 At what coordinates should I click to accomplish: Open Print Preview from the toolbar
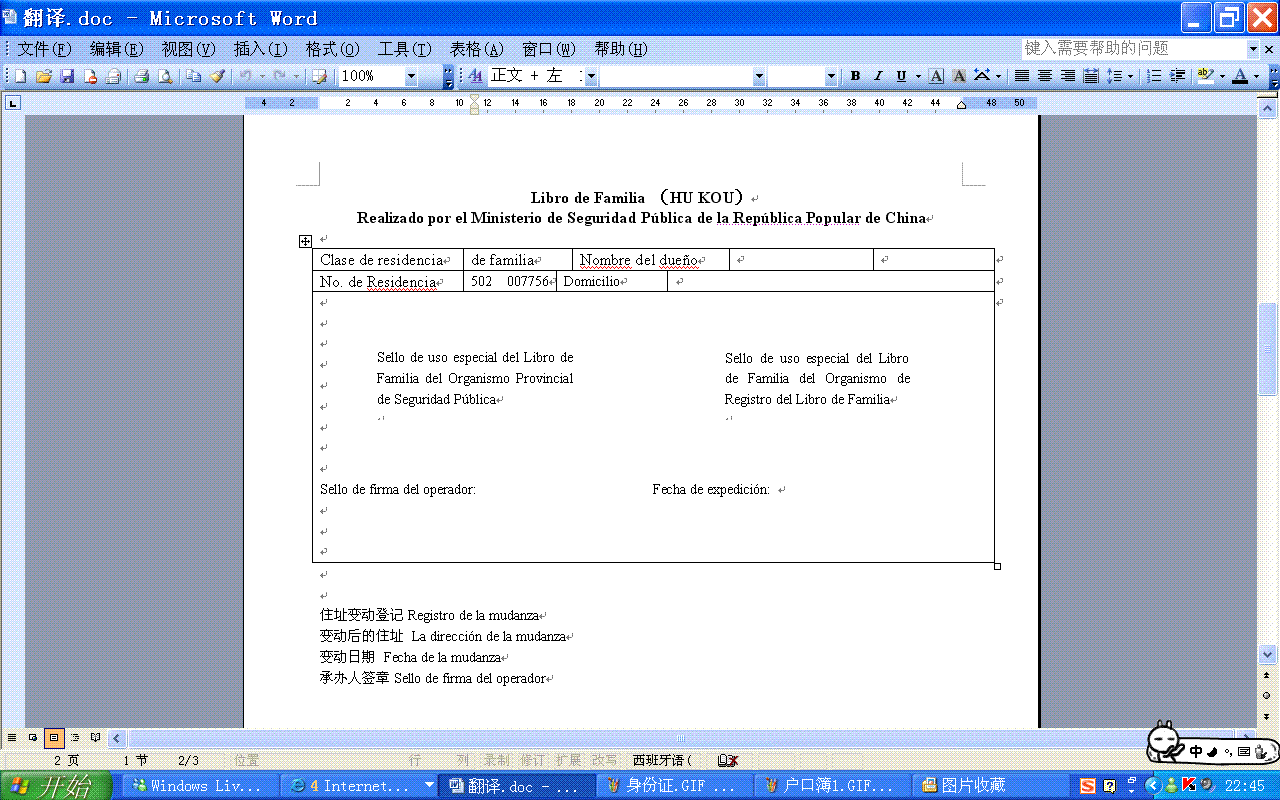164,76
